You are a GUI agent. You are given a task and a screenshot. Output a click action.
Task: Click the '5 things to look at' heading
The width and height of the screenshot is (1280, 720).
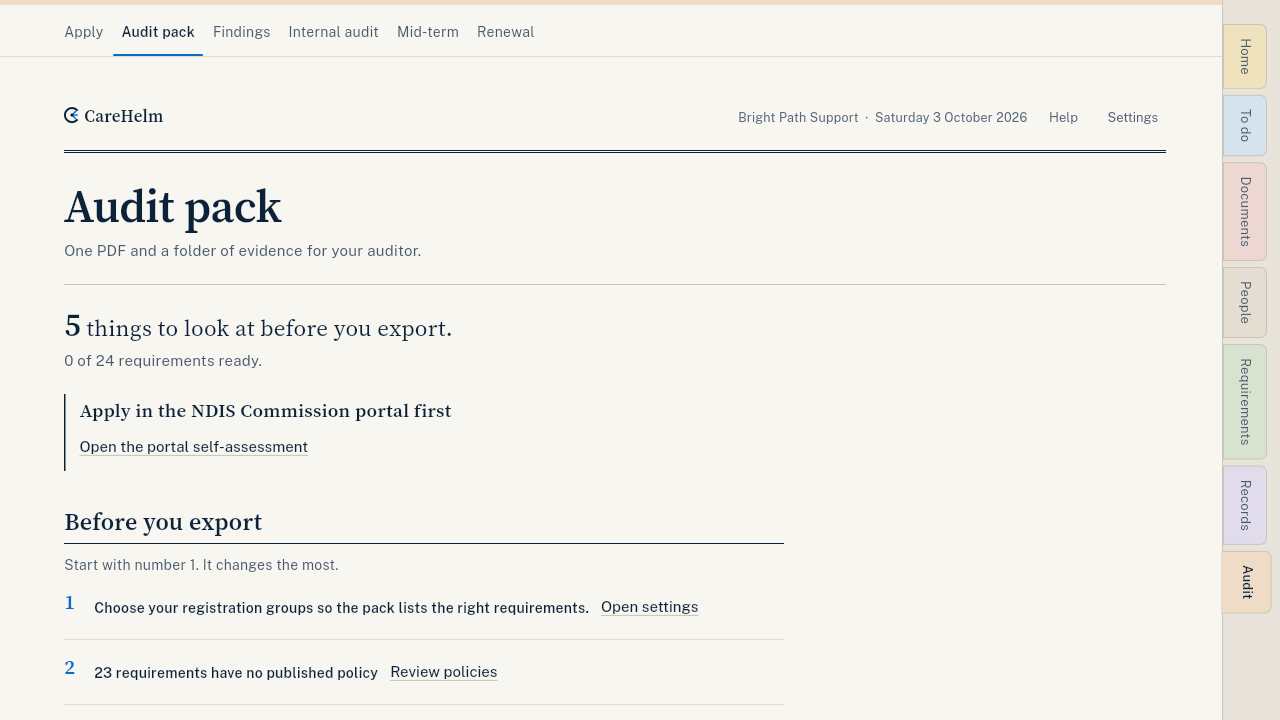click(x=258, y=327)
